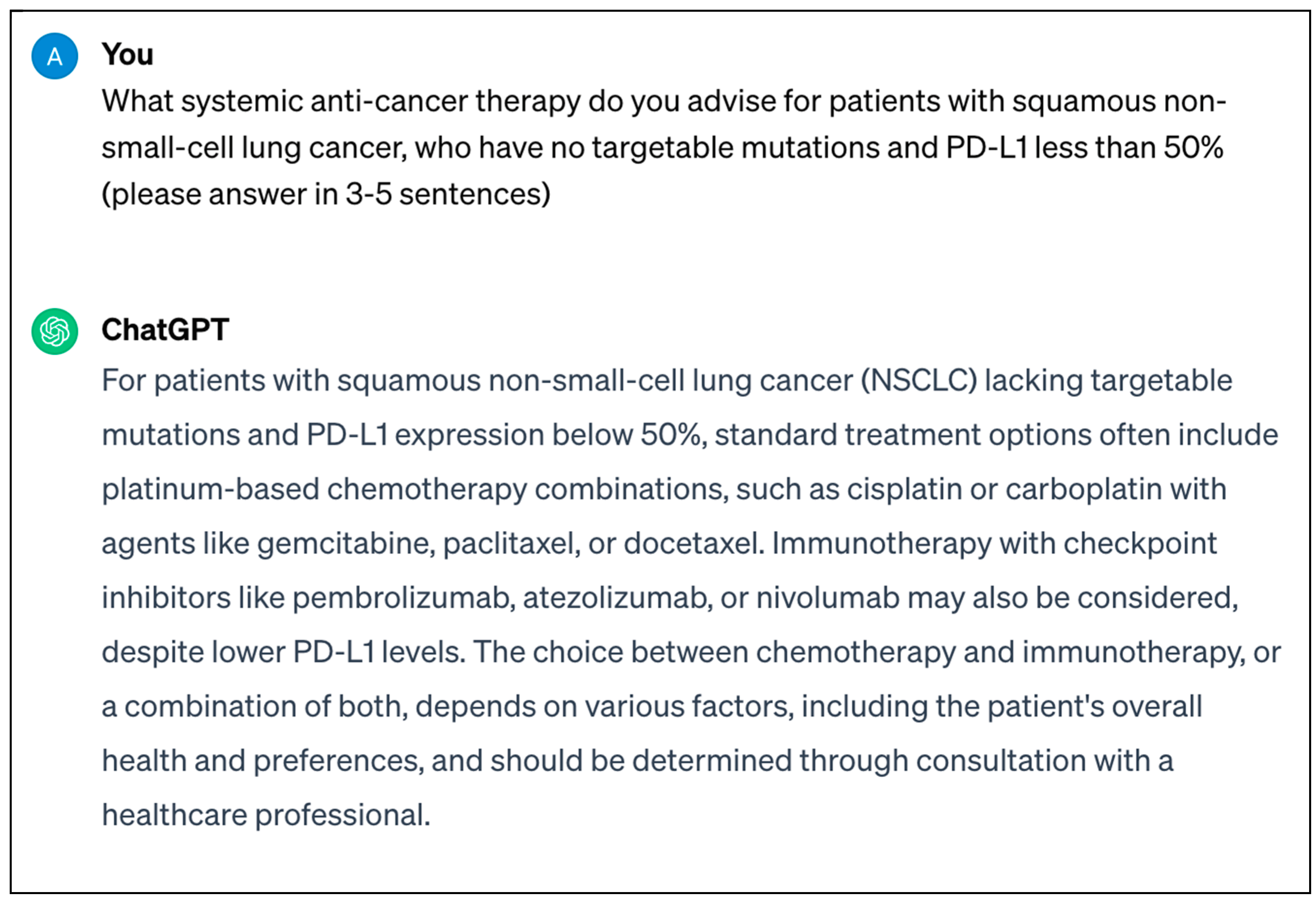Click '(please answer in 3-5 sentences)' text
1316x903 pixels.
(x=325, y=194)
